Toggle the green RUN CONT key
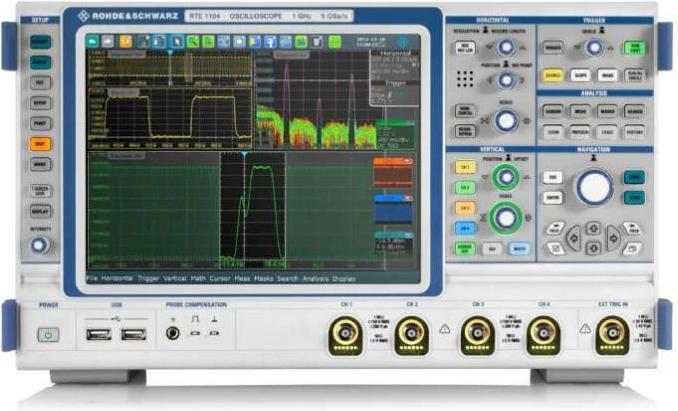Viewport: 678px width, 411px height. [634, 48]
